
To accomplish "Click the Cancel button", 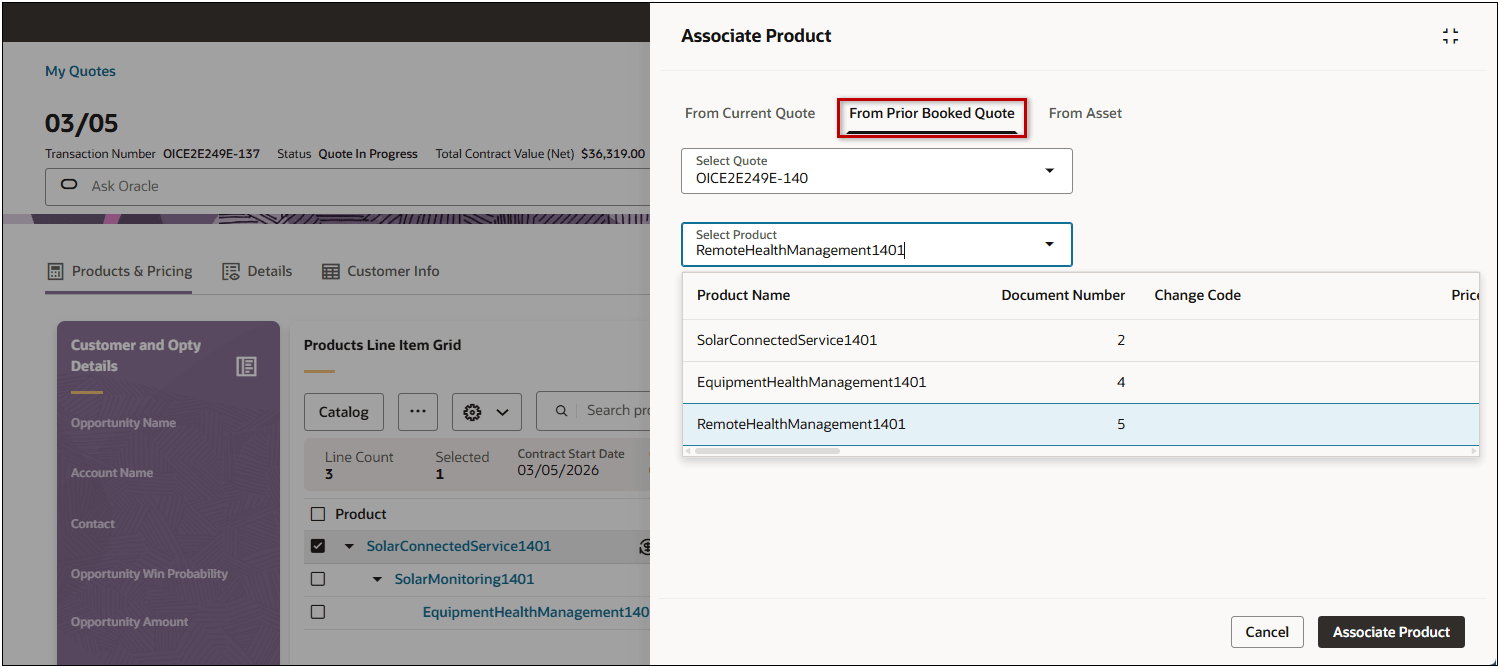I will (x=1267, y=632).
